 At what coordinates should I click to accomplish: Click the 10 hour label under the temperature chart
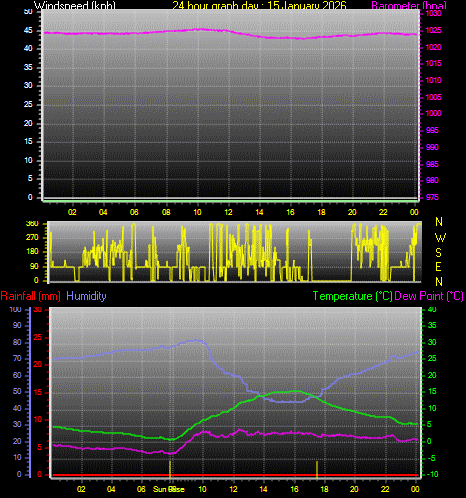coord(202,489)
